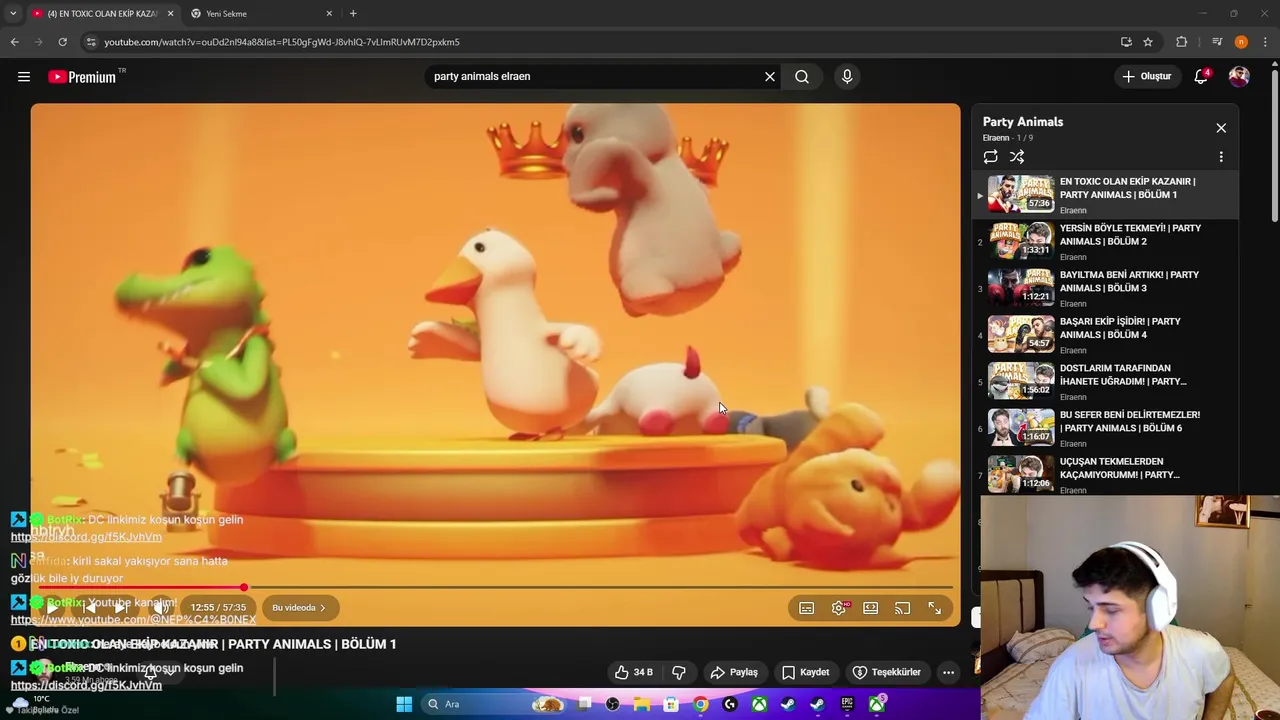
Task: Open Elraenn channel link under playlist title
Action: [x=996, y=138]
